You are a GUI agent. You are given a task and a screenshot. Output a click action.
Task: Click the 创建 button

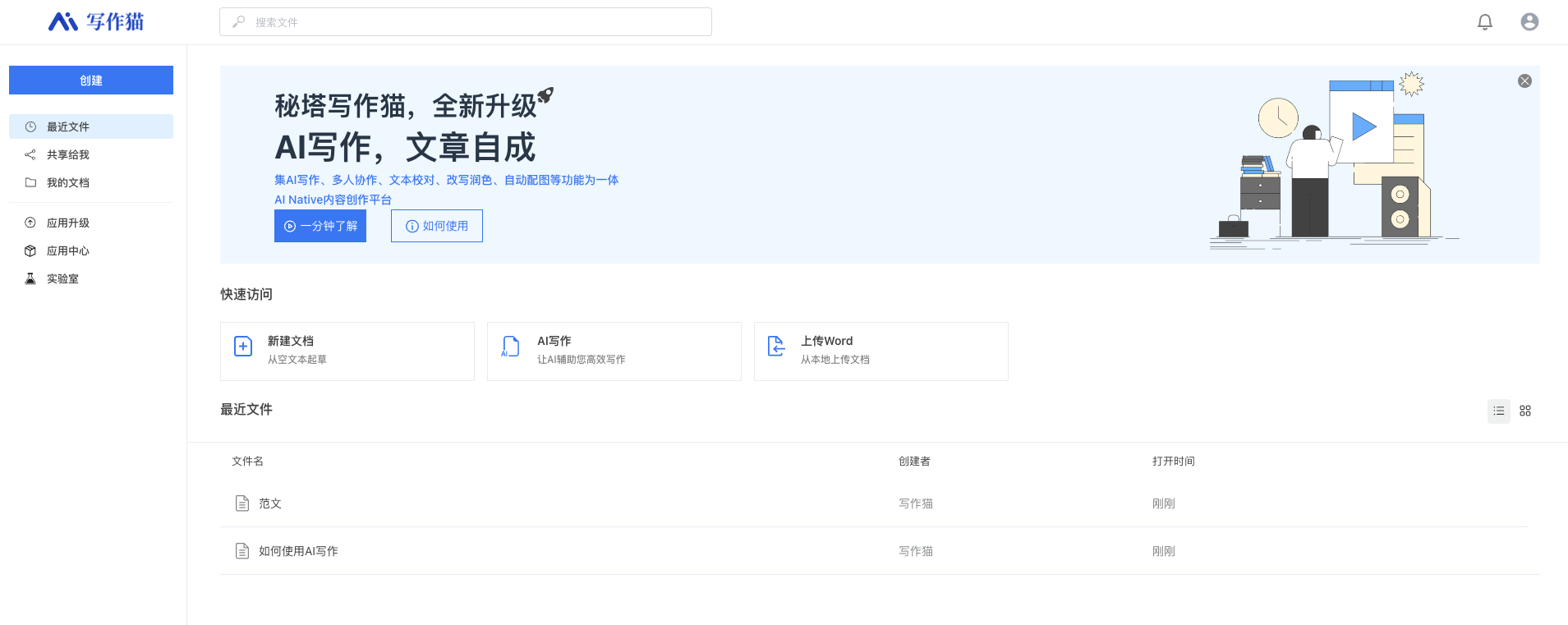[91, 80]
